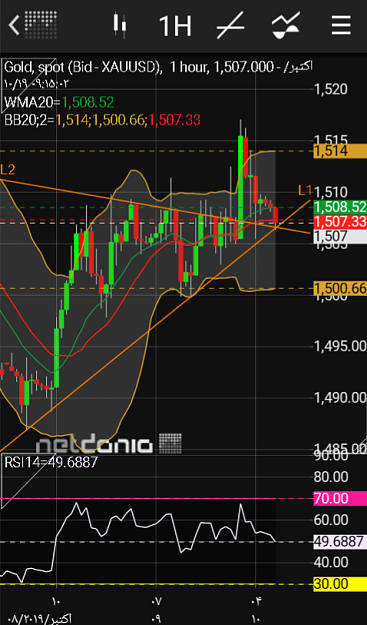Image resolution: width=367 pixels, height=625 pixels.
Task: Tap the WMA20=1,508.52 indicator label
Action: click(x=59, y=102)
